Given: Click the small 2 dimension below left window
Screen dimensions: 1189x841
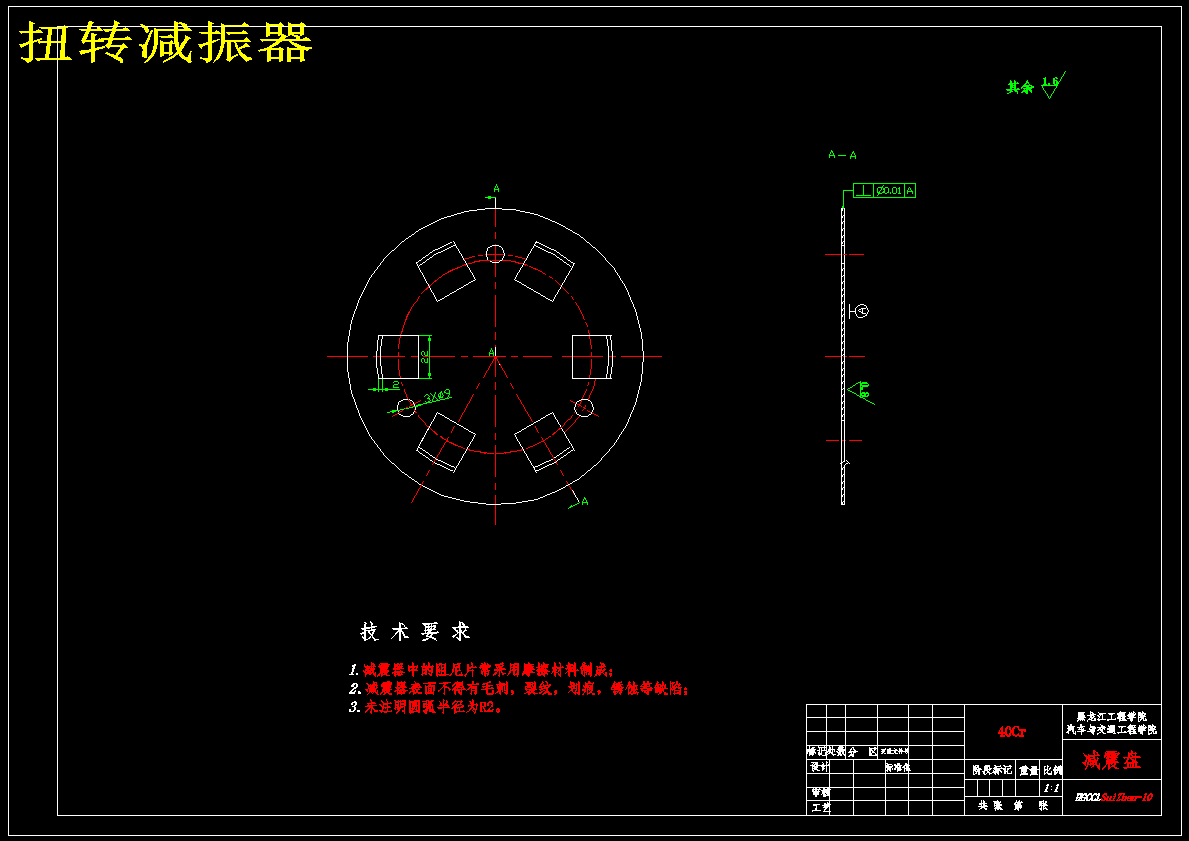Looking at the screenshot, I should click(x=395, y=385).
